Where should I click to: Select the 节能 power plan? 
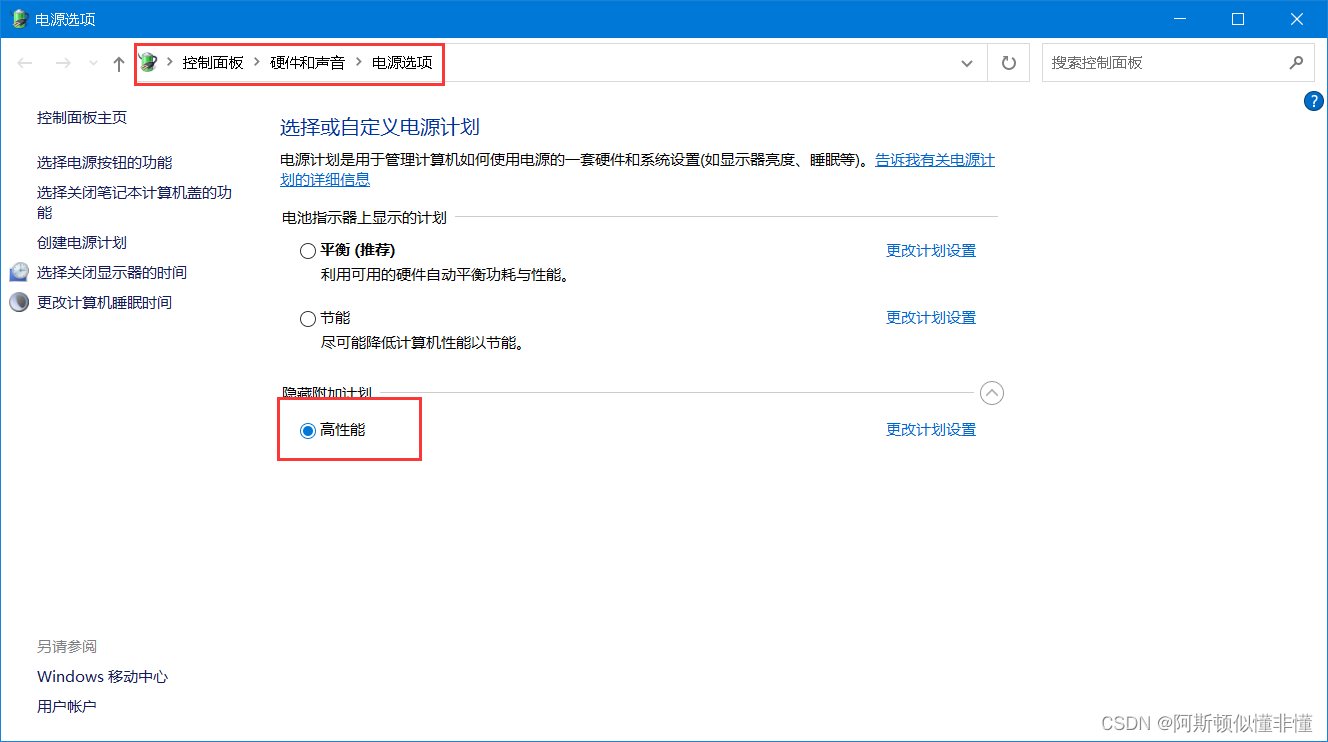coord(308,318)
